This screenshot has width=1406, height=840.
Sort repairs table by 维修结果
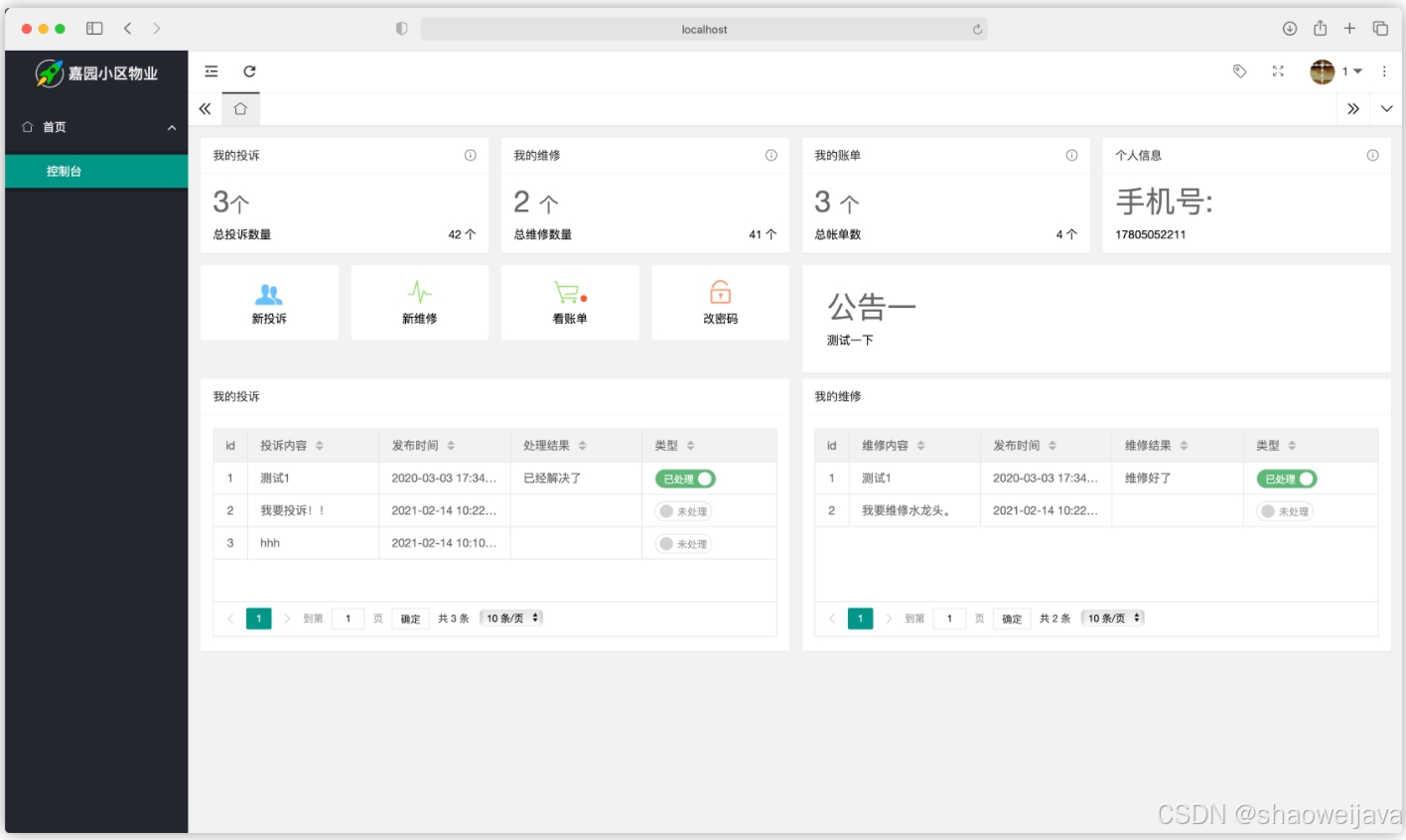click(x=1185, y=446)
